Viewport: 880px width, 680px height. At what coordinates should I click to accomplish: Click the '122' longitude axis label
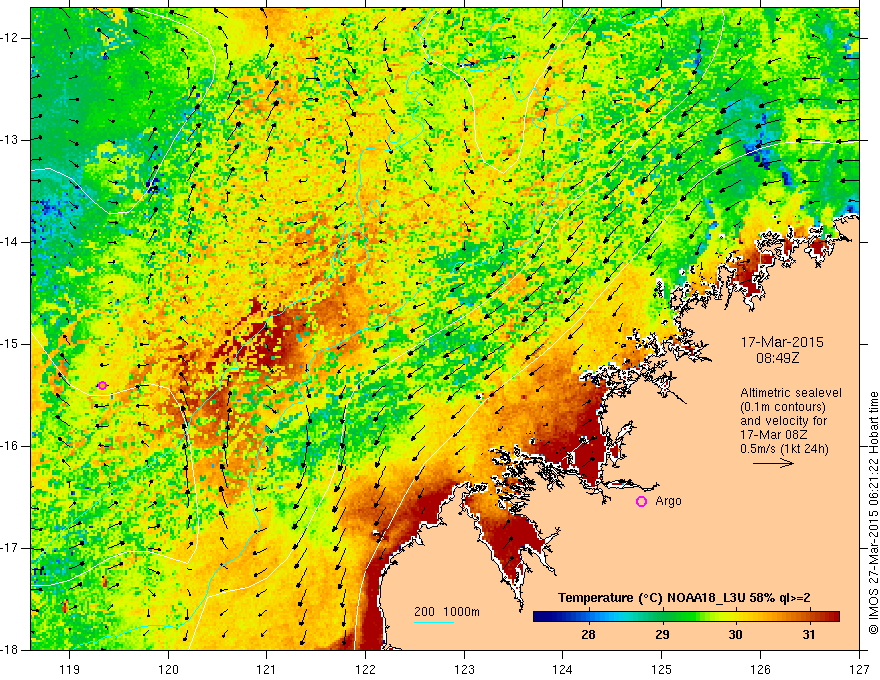(365, 669)
